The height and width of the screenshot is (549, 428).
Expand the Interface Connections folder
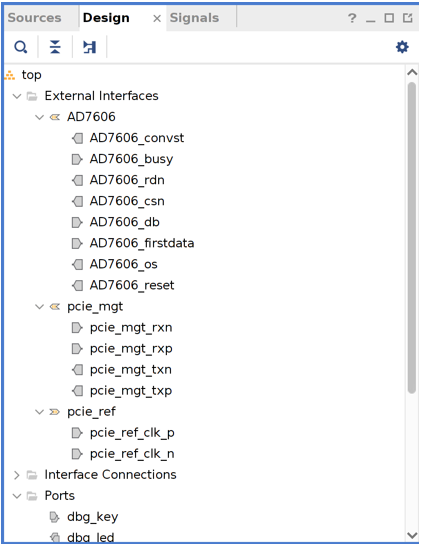click(x=16, y=475)
